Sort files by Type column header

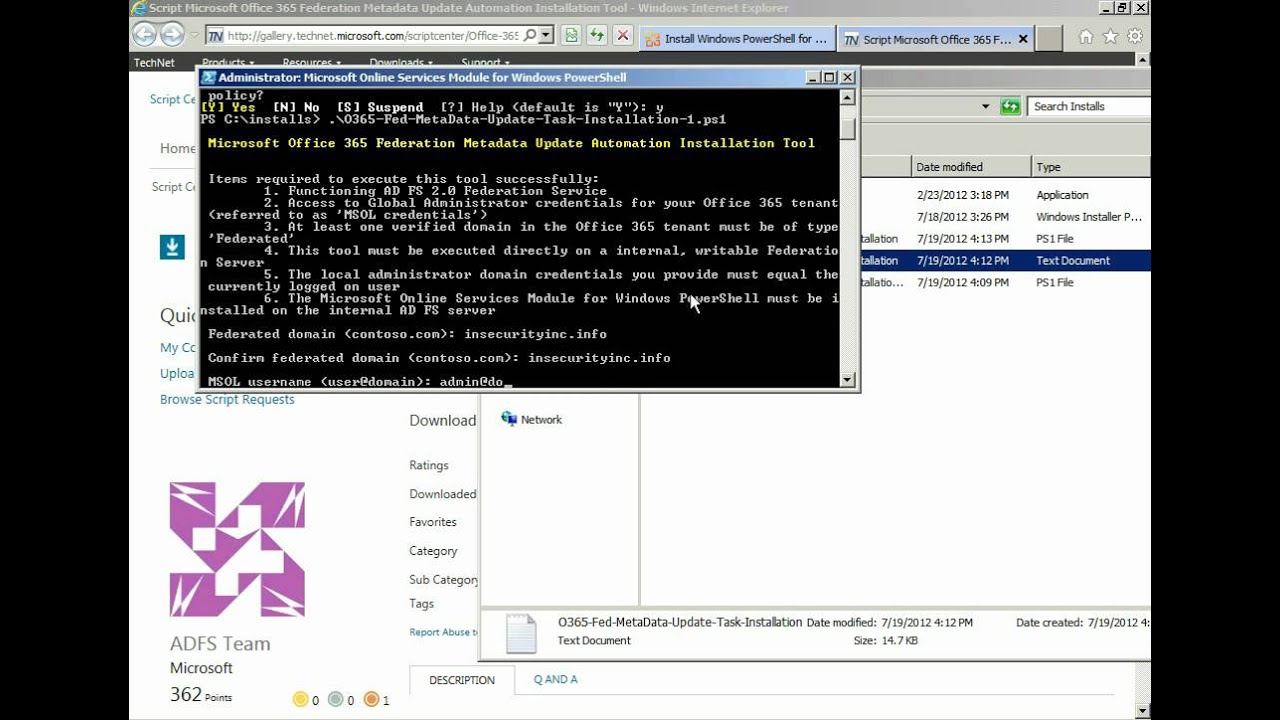1091,167
